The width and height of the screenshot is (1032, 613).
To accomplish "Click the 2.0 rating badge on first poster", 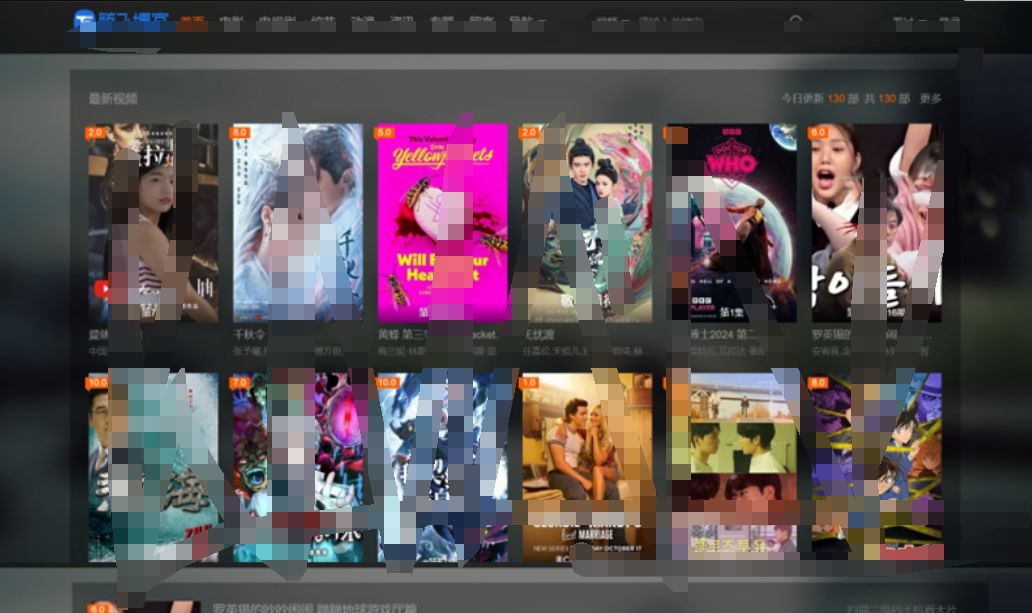I will (96, 132).
